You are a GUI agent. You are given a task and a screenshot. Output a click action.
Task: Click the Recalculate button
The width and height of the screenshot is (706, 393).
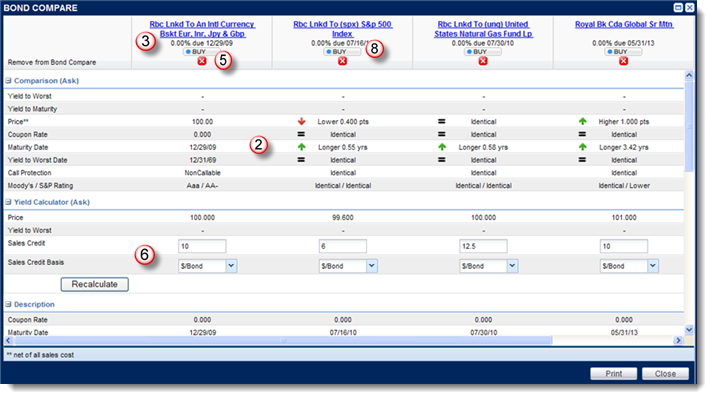click(95, 284)
